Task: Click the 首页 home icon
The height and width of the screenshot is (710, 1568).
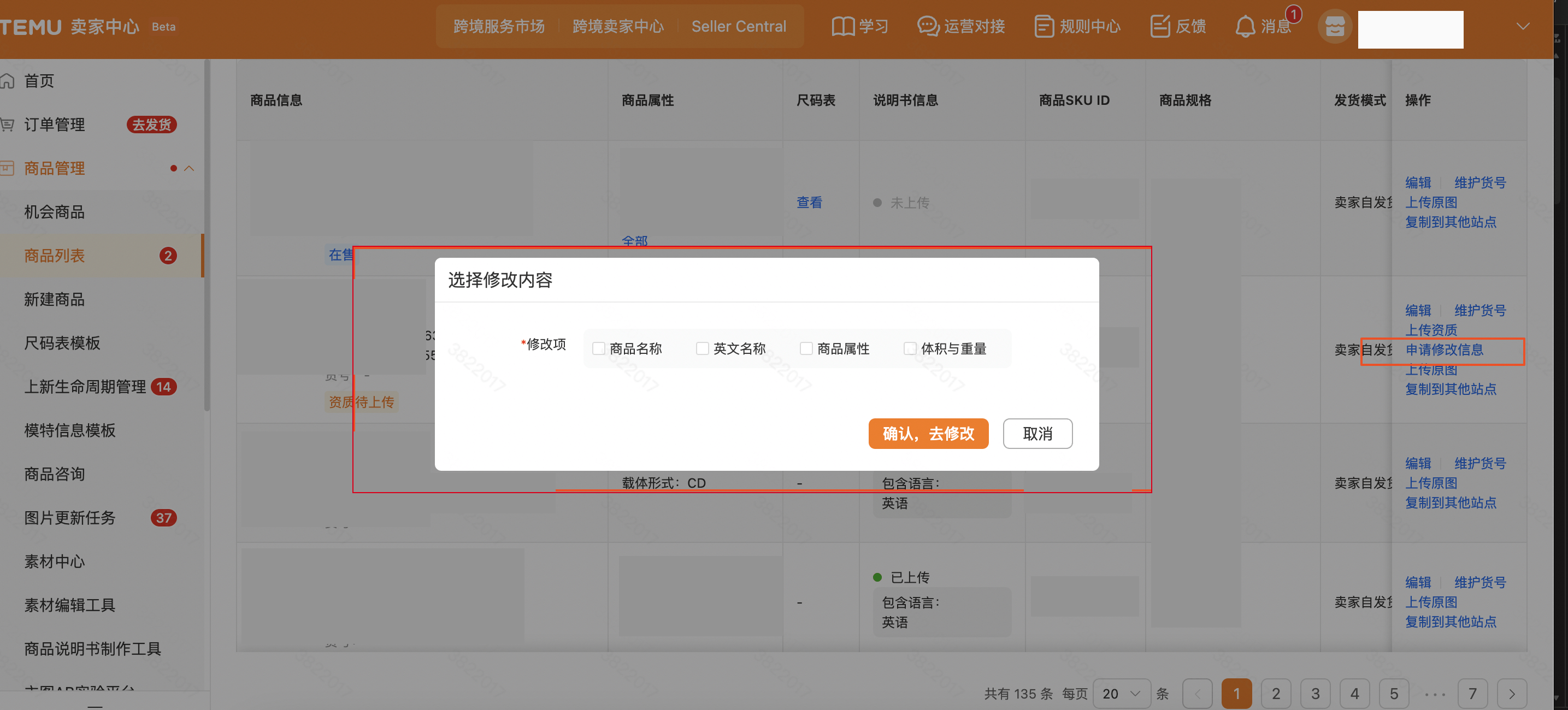Action: point(7,81)
